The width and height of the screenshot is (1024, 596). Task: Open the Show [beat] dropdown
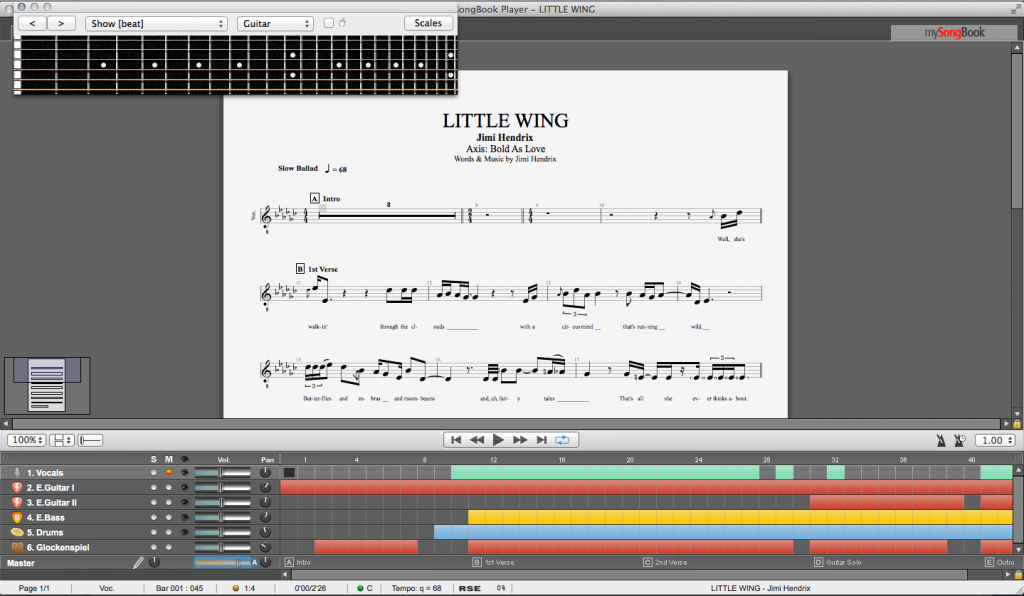[x=156, y=24]
